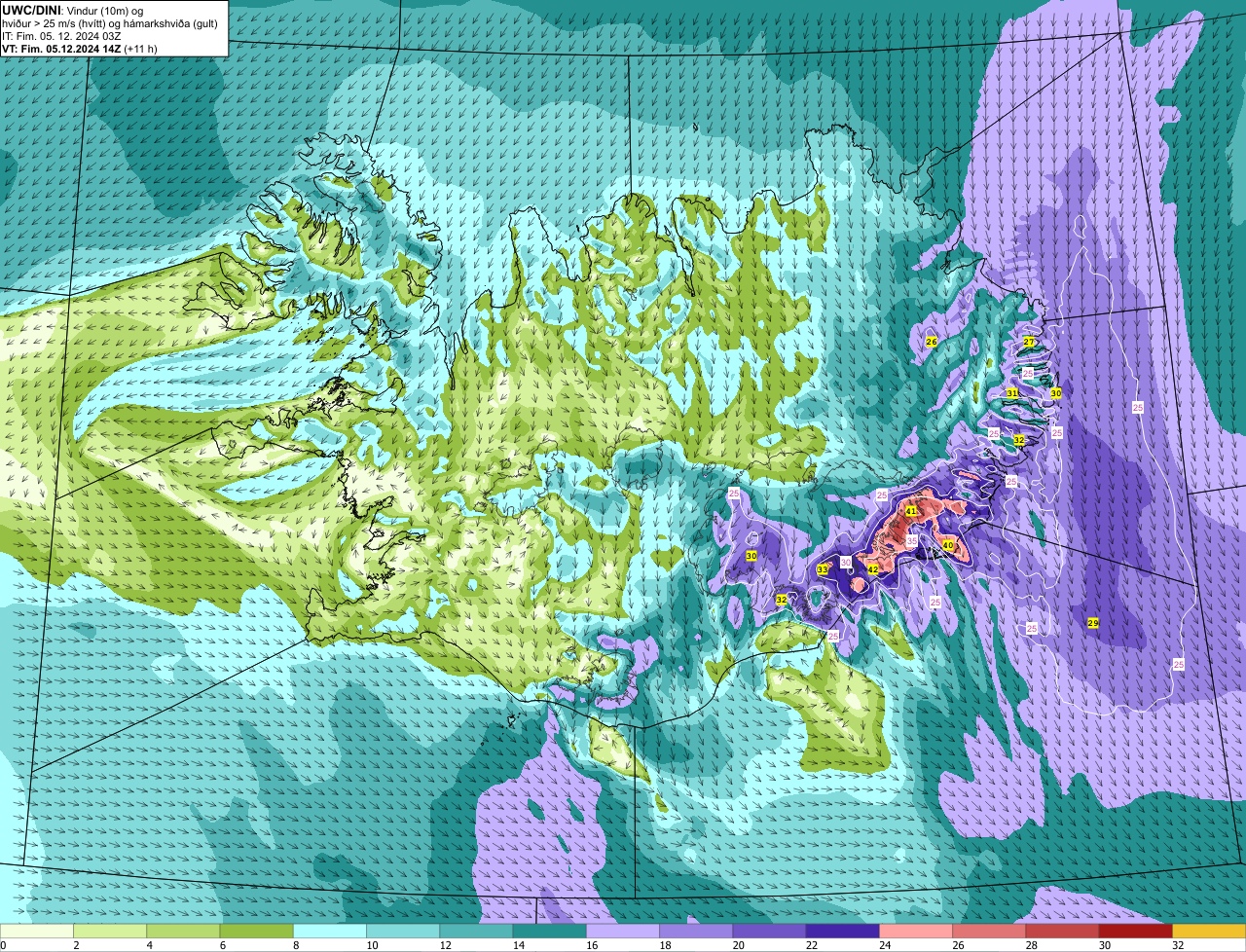The width and height of the screenshot is (1246, 952).
Task: Select the 20–22 m/s purple legend swatch
Action: 769,932
